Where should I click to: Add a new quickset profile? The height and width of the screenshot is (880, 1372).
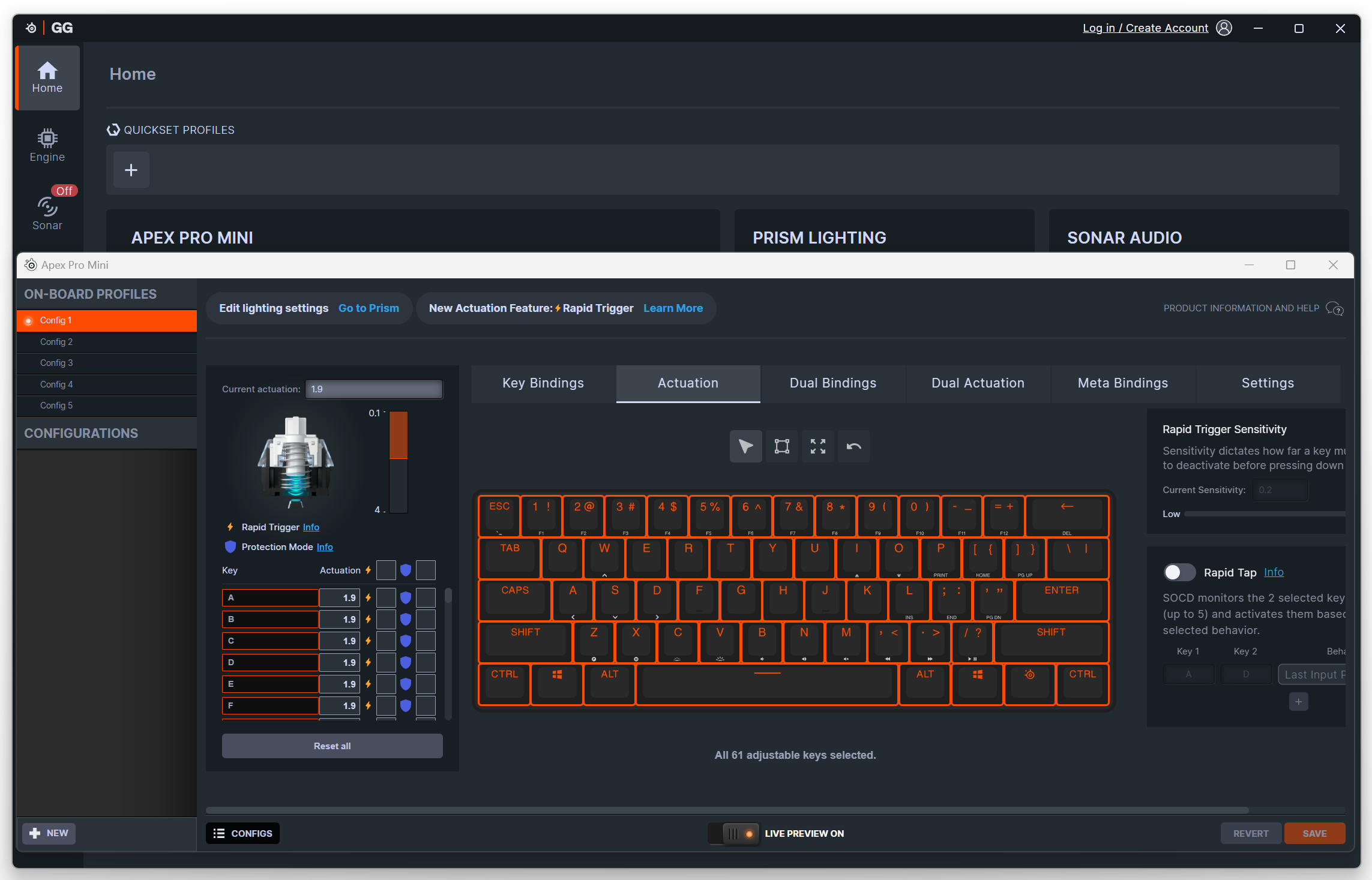pyautogui.click(x=131, y=170)
